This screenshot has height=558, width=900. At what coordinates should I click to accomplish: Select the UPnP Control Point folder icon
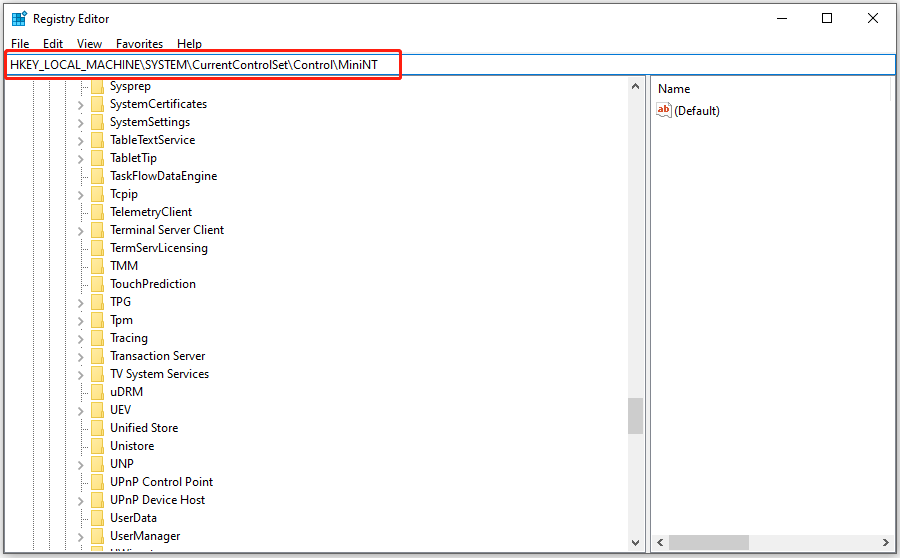98,482
